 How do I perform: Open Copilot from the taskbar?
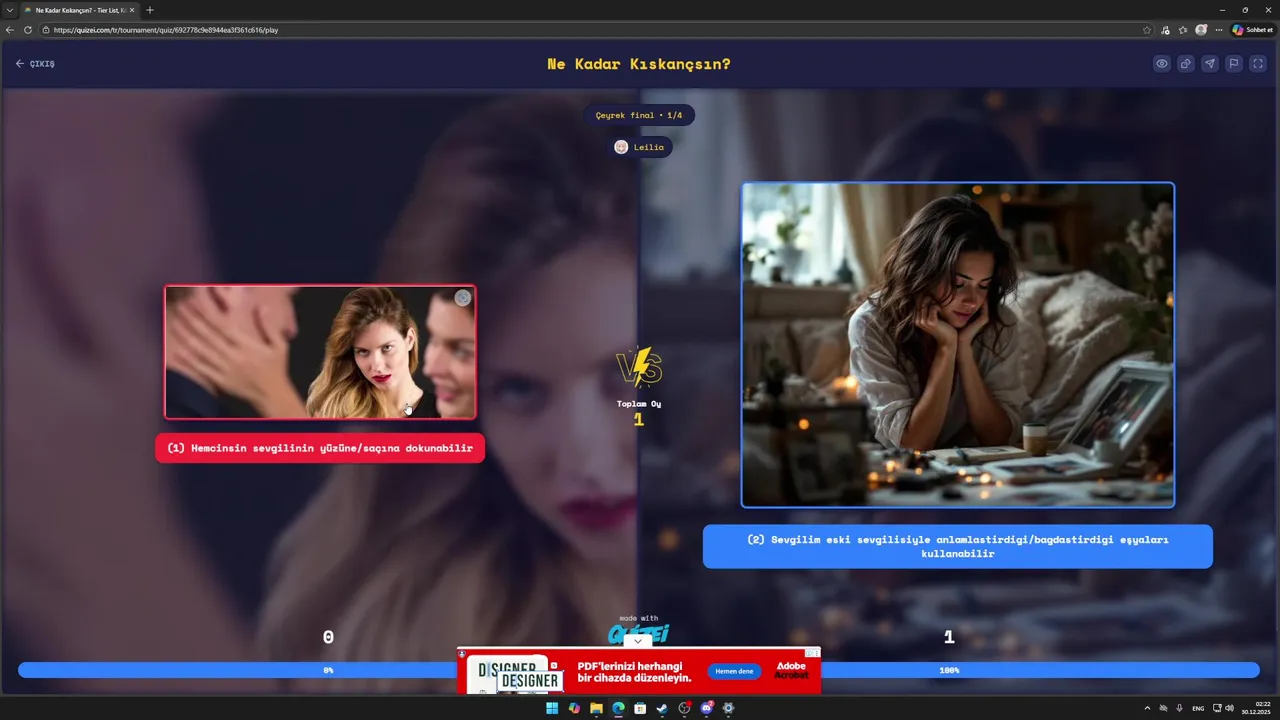(x=574, y=708)
